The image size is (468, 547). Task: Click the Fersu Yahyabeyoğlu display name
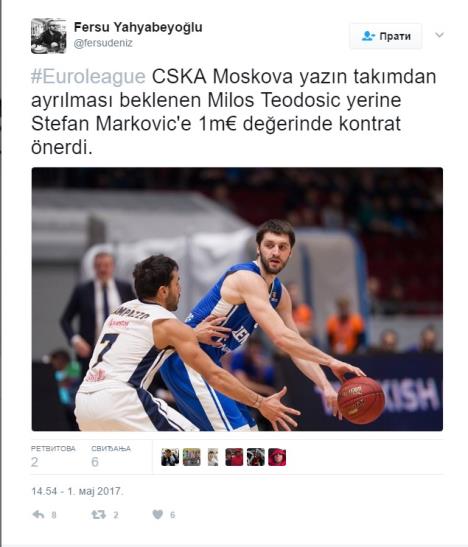coord(138,27)
